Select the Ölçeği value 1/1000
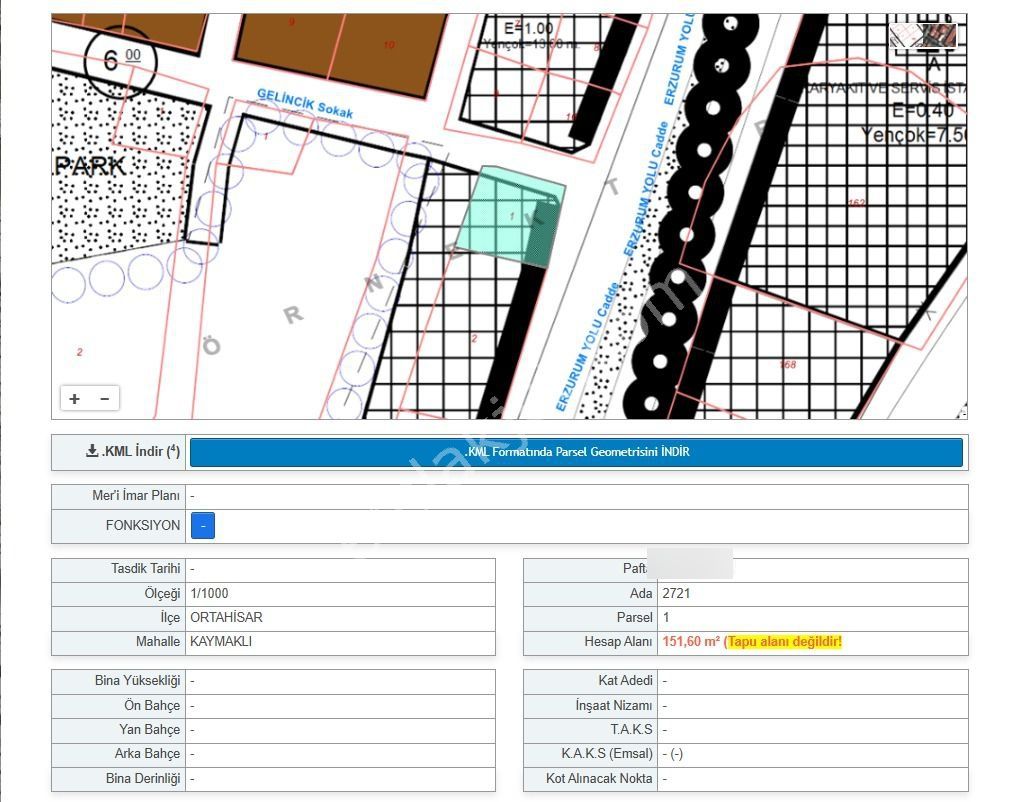 [209, 593]
